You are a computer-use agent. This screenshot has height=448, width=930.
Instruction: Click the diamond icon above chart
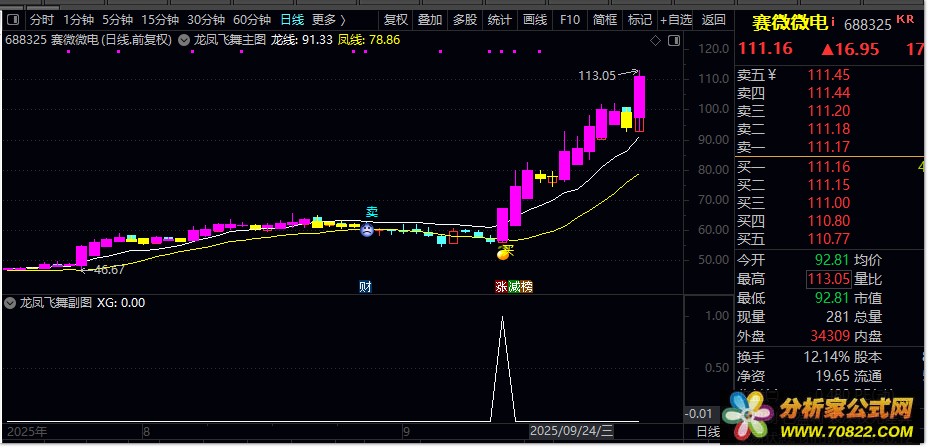click(x=655, y=41)
